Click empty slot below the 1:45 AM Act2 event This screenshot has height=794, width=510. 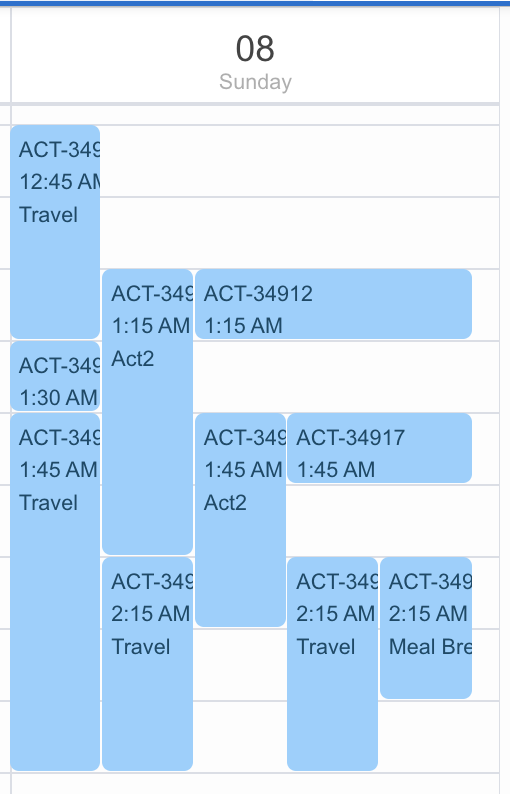pos(240,700)
